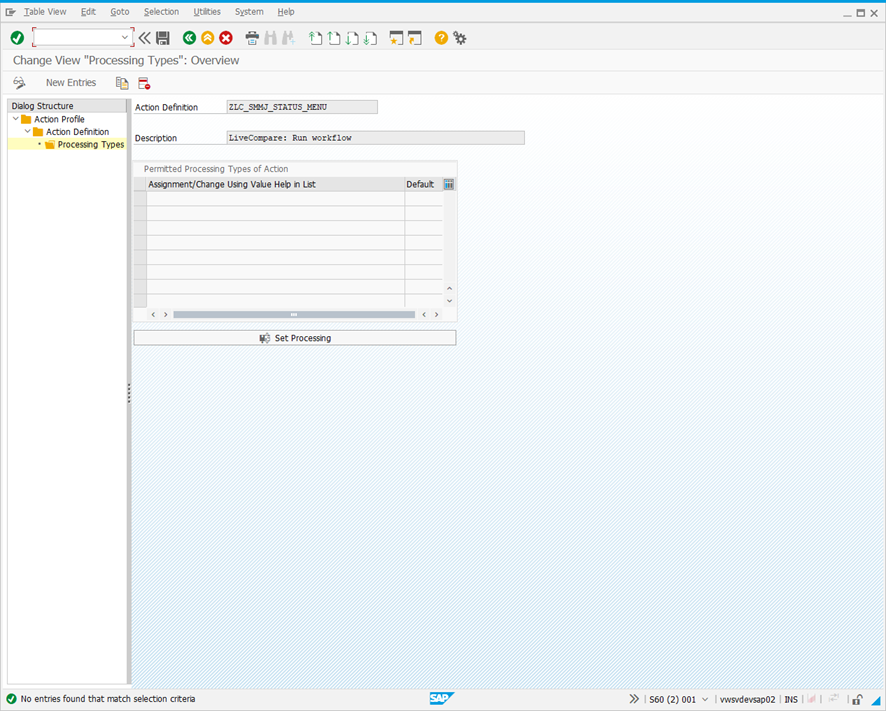The height and width of the screenshot is (711, 886).
Task: Collapse the command field double-arrow
Action: 145,38
